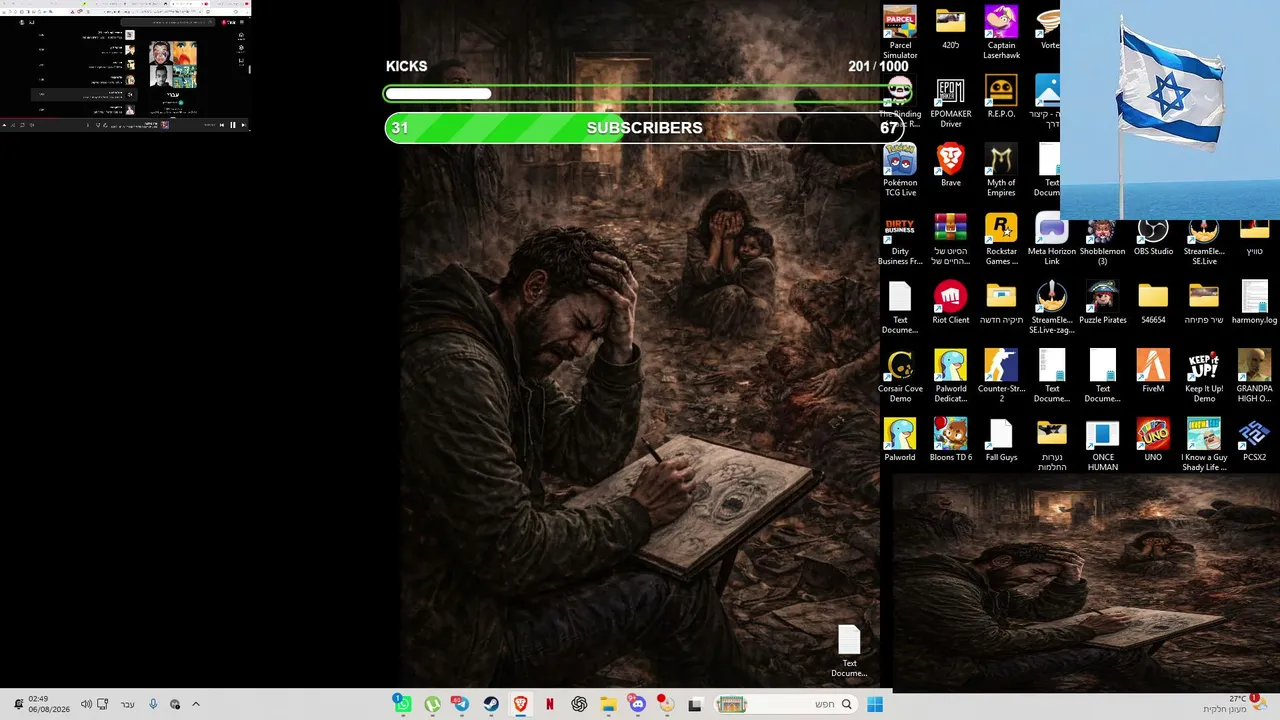The height and width of the screenshot is (720, 1280).
Task: Select the EPOMAKER Driver desktop icon
Action: click(x=950, y=101)
